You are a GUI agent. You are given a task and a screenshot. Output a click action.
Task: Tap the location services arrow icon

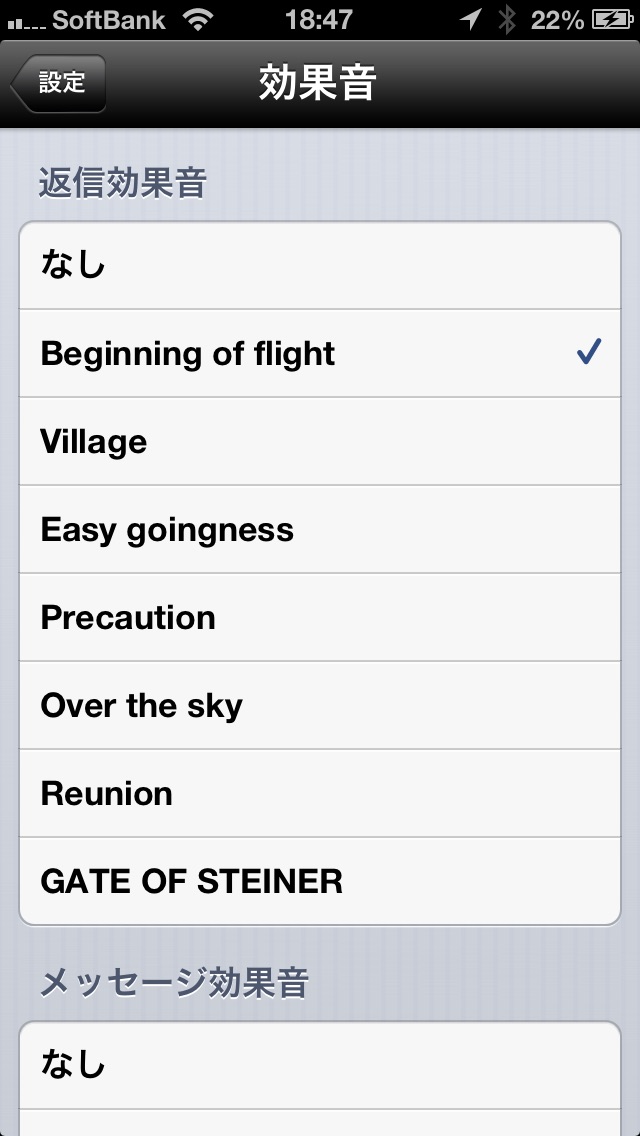click(471, 20)
